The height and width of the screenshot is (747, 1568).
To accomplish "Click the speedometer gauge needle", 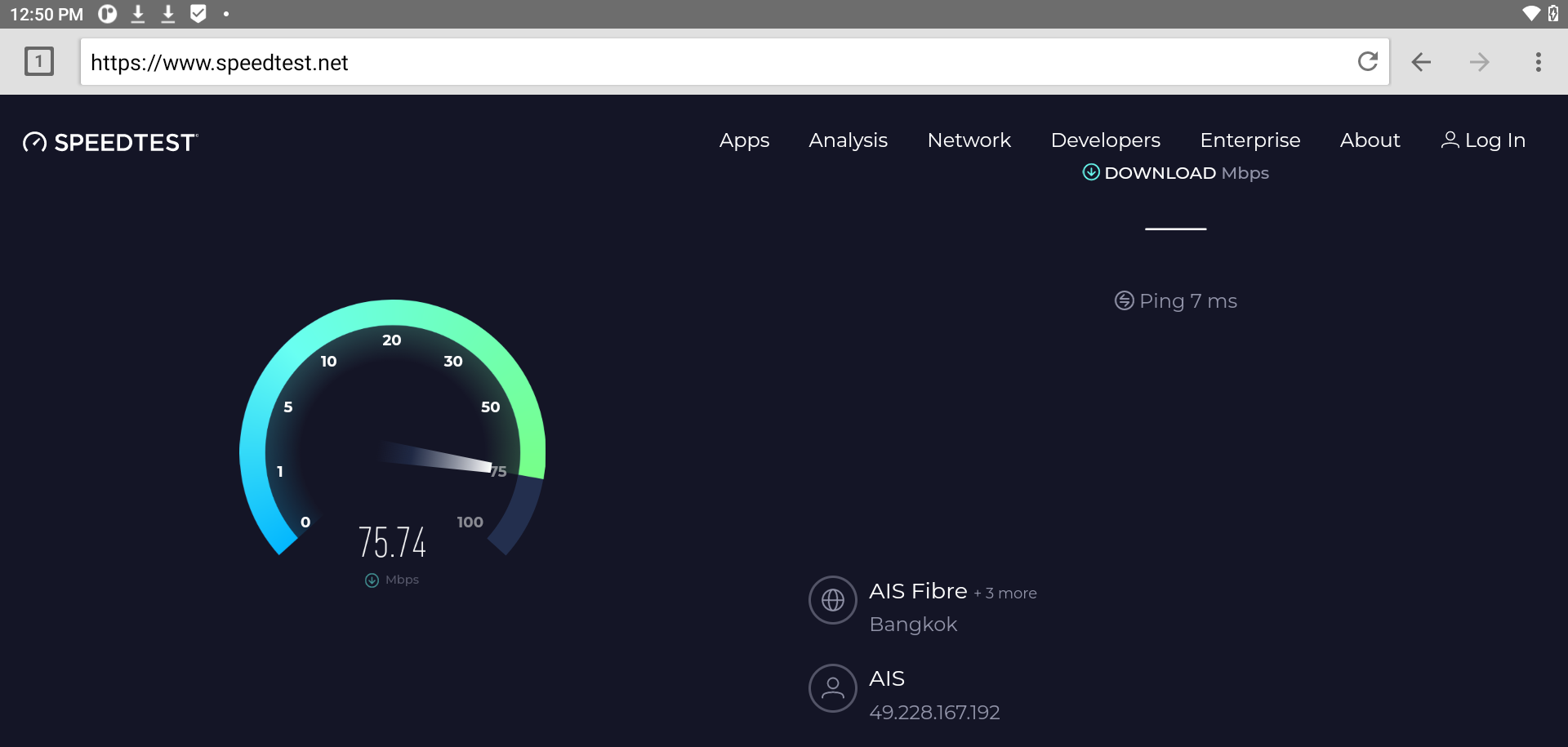I will point(436,457).
